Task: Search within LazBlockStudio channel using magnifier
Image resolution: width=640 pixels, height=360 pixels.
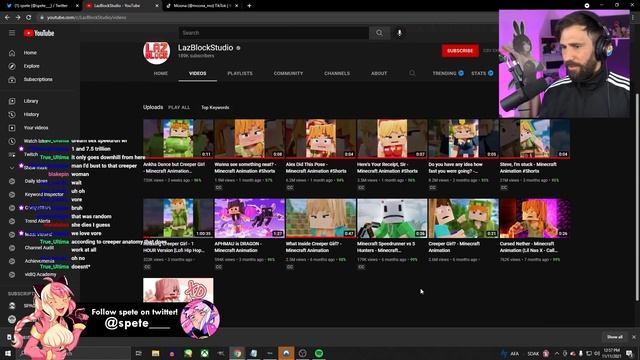Action: [412, 73]
